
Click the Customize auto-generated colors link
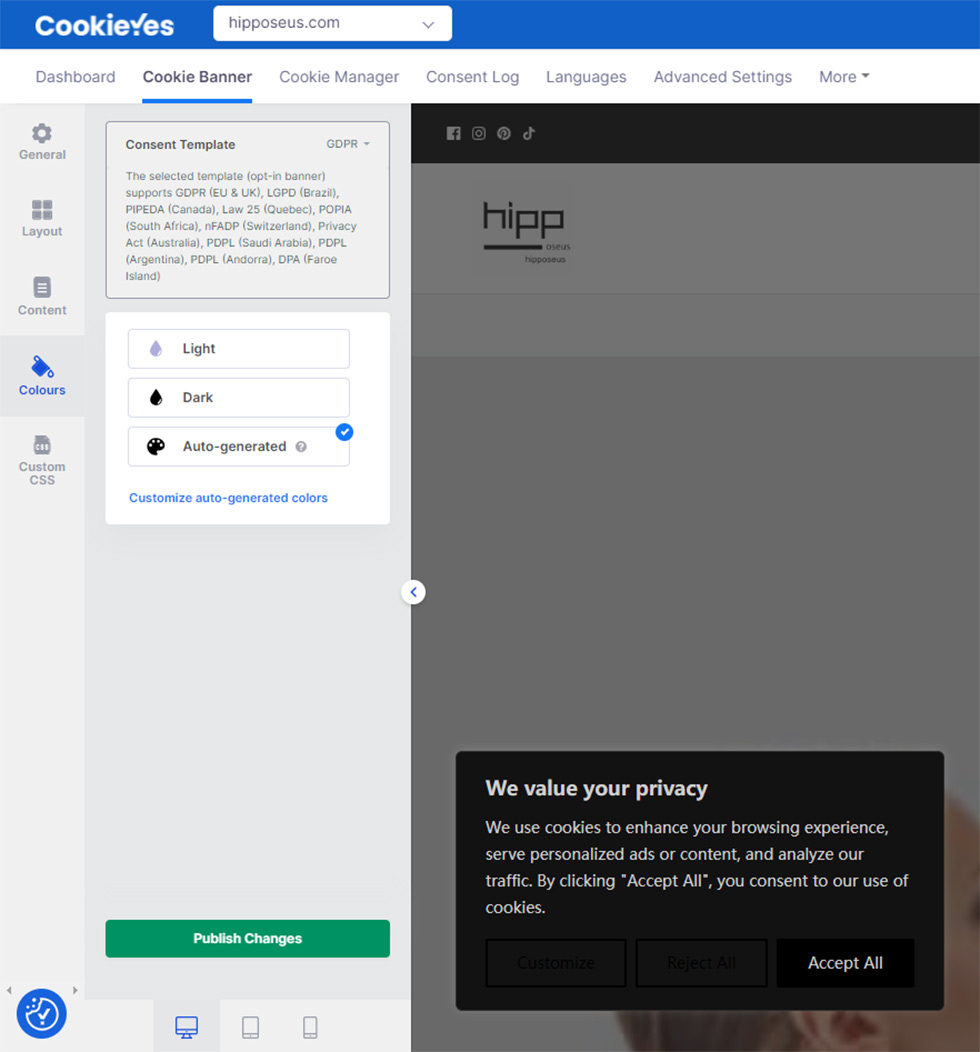(228, 498)
